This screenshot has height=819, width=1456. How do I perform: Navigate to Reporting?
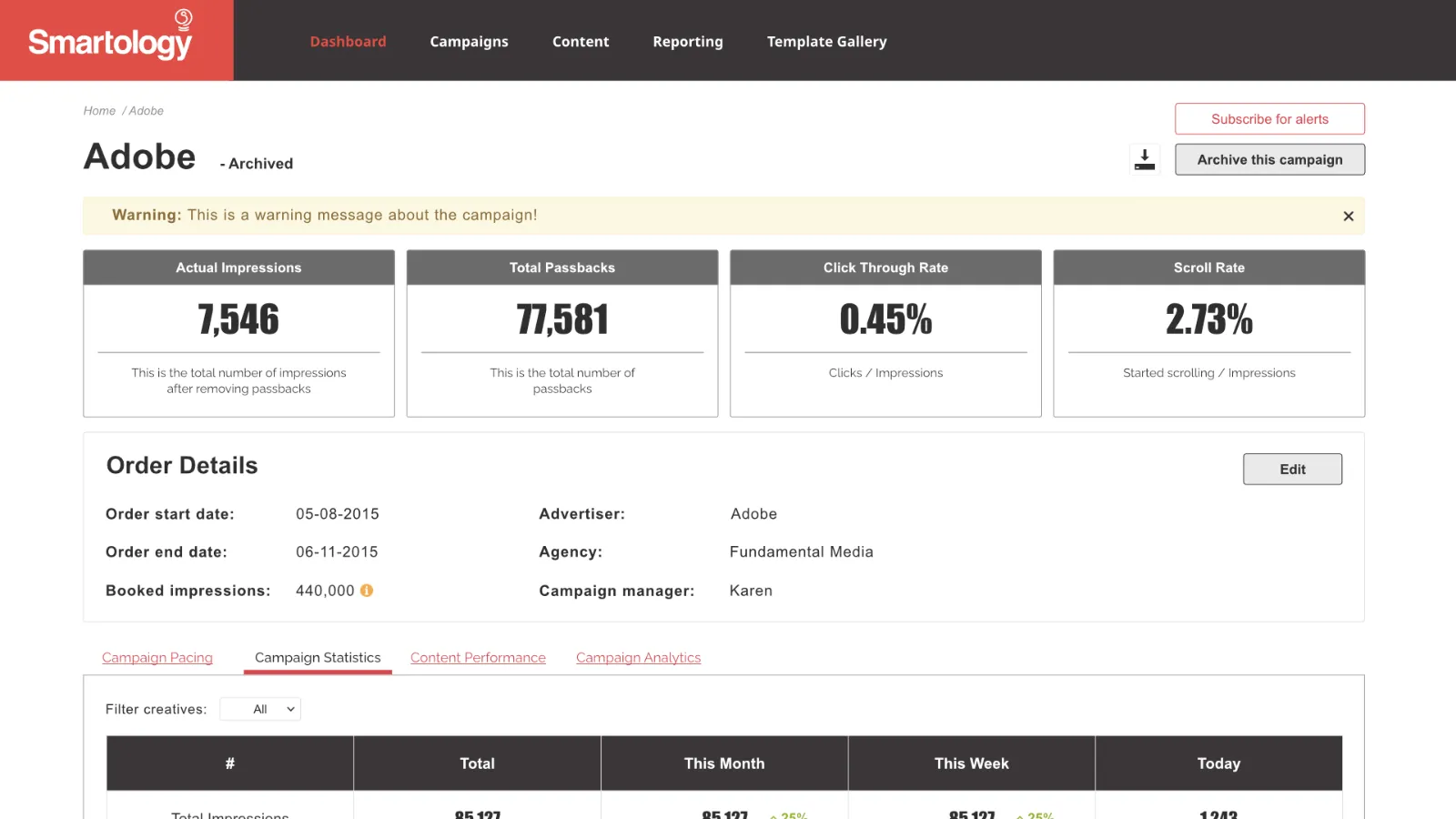pos(688,41)
